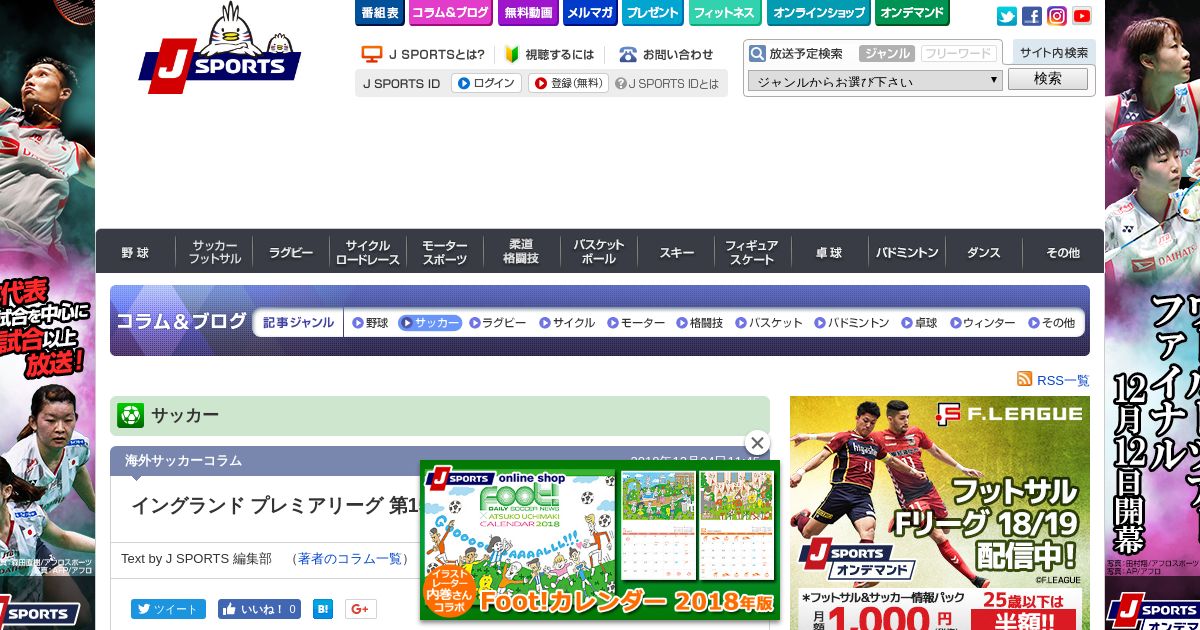
Task: Click the RSS feed icon
Action: 1024,379
